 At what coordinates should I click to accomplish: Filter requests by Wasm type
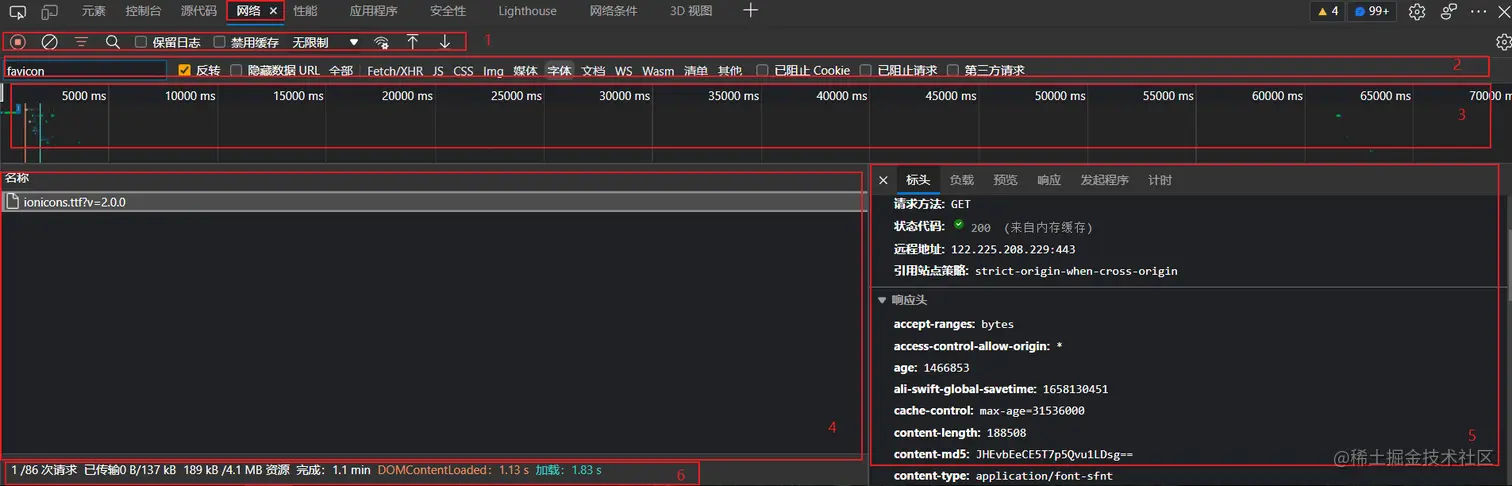(658, 71)
